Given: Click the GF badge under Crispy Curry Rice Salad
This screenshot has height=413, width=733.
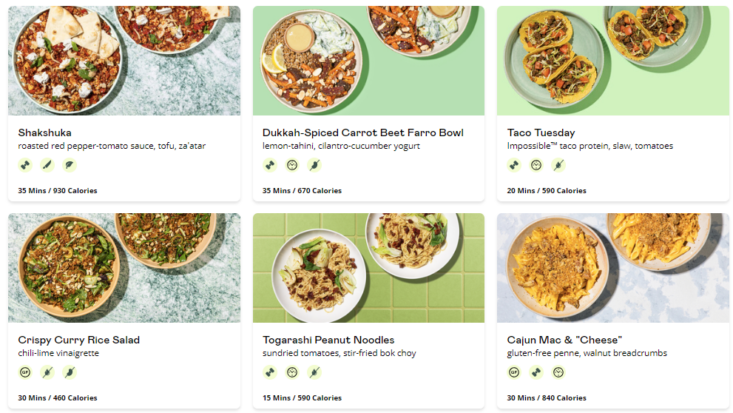Looking at the screenshot, I should click(25, 372).
